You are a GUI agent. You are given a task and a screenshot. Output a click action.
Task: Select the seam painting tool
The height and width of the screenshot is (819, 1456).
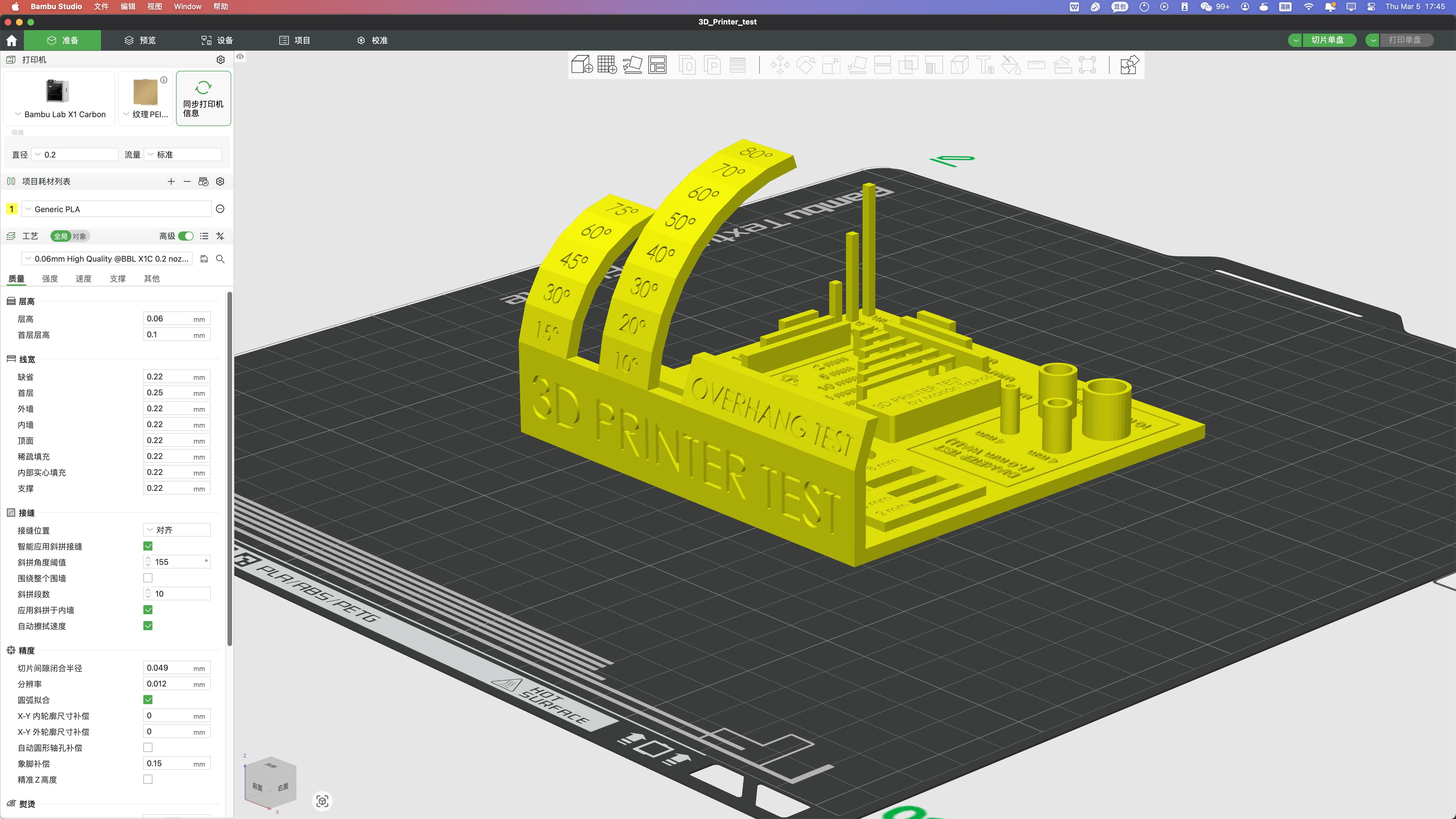[x=959, y=65]
